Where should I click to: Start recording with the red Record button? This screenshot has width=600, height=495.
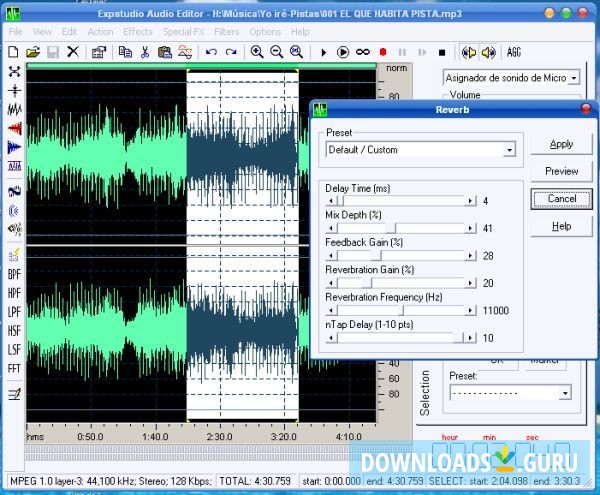[383, 52]
